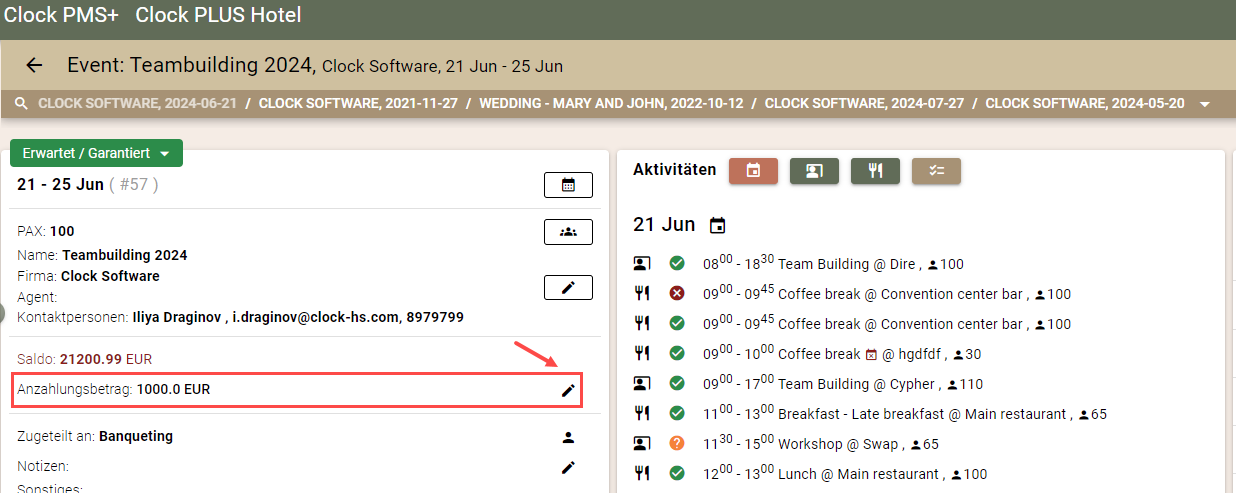This screenshot has width=1236, height=493.
Task: Click the Clock PMS+ title
Action: point(61,16)
